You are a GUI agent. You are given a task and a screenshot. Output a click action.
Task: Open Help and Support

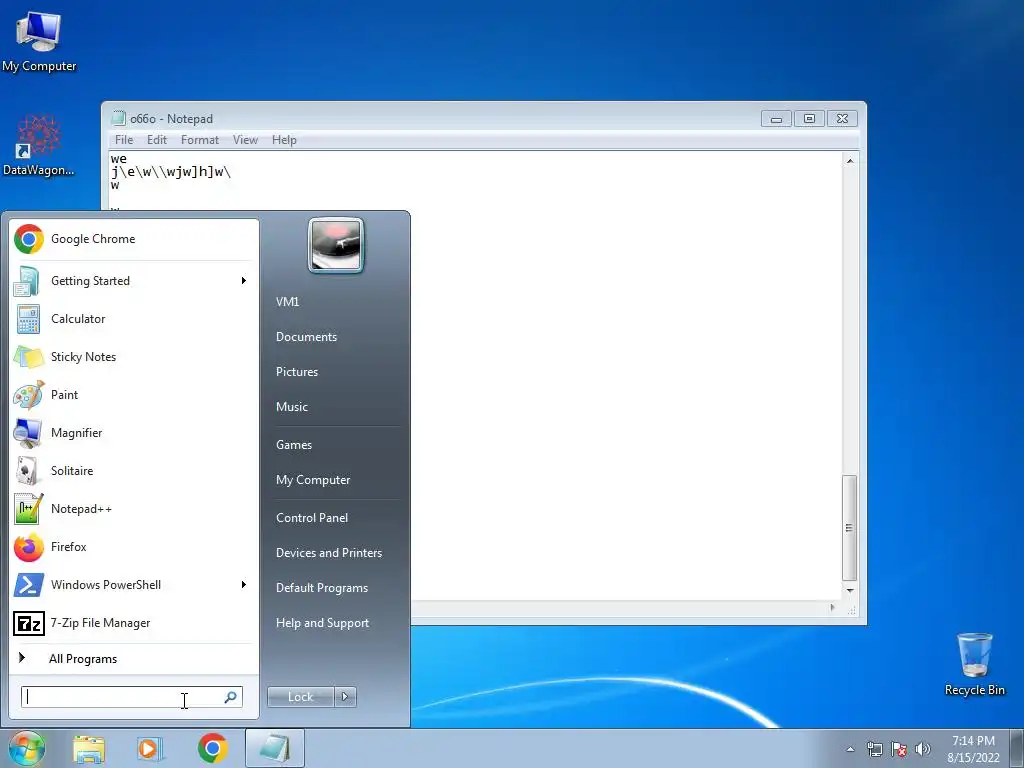pyautogui.click(x=323, y=623)
